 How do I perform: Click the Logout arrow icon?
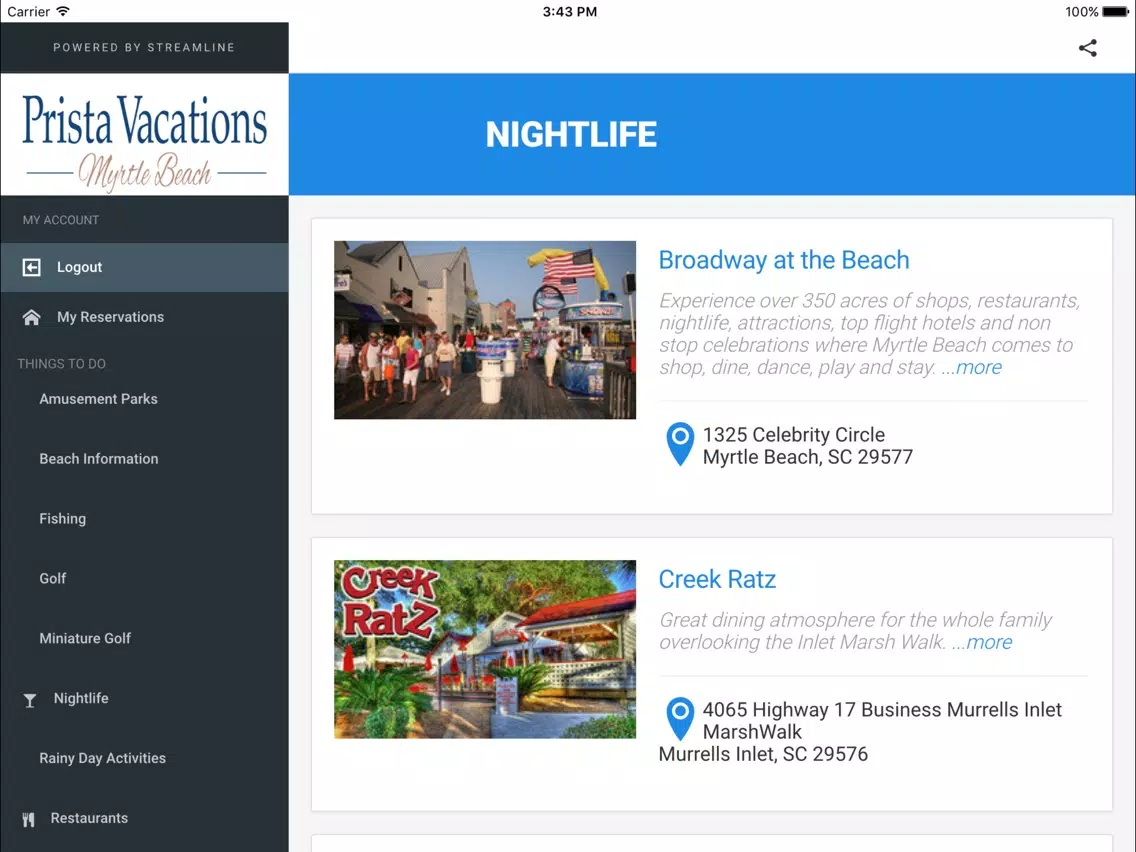pyautogui.click(x=31, y=267)
